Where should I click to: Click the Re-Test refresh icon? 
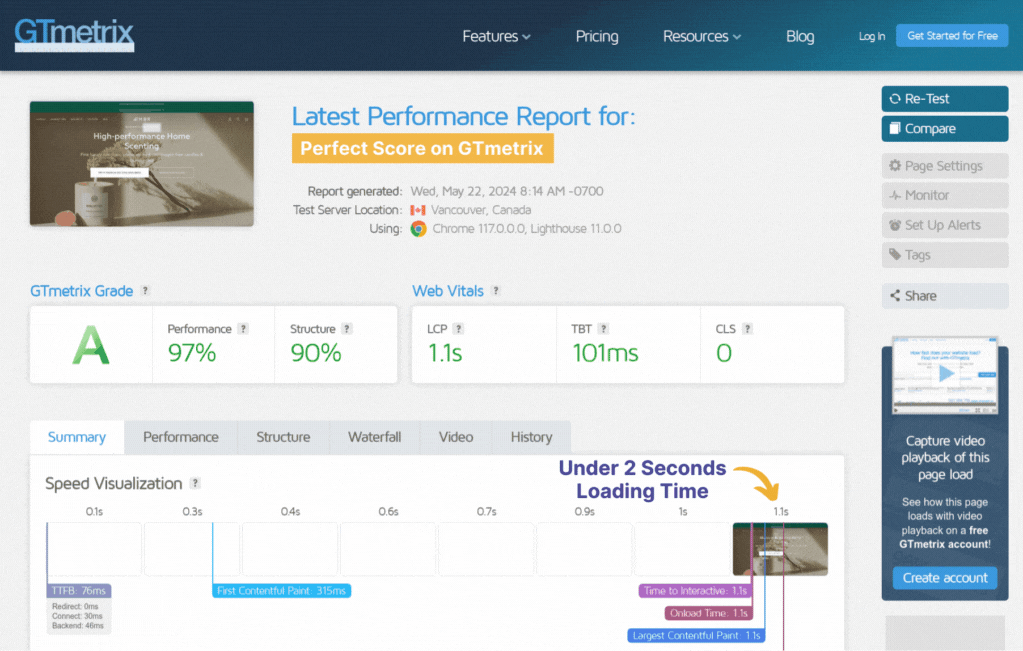pos(895,98)
